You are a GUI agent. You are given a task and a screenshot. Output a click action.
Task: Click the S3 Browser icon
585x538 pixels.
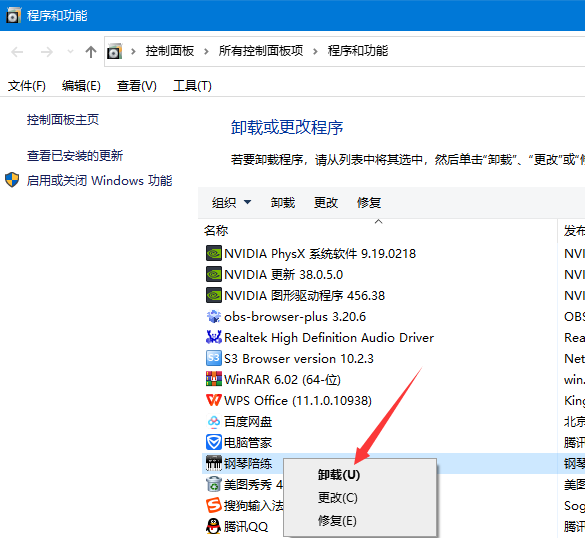(214, 358)
